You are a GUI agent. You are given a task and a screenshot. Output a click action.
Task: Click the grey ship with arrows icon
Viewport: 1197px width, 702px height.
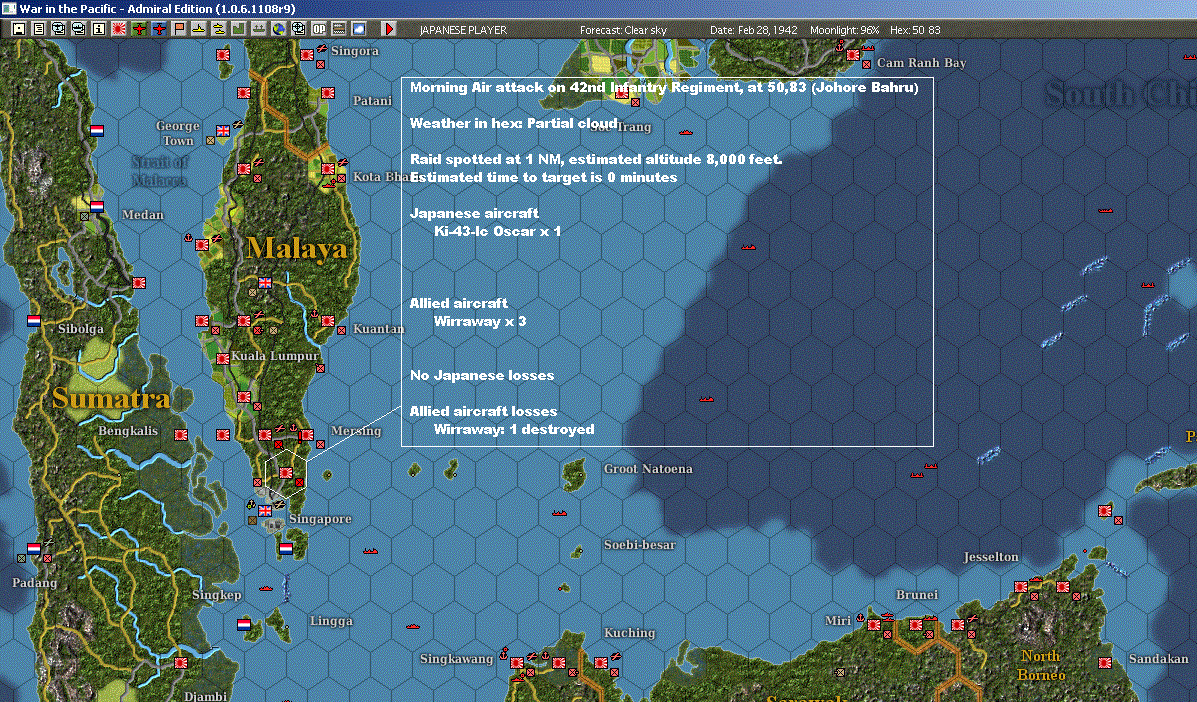[259, 29]
